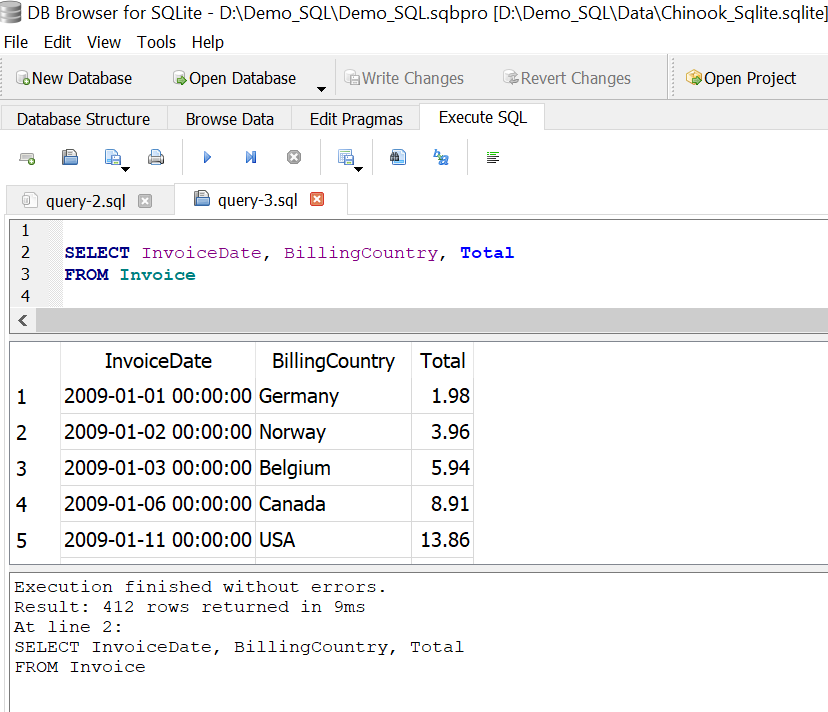
Task: Open an SQL file from disk icon
Action: point(70,157)
